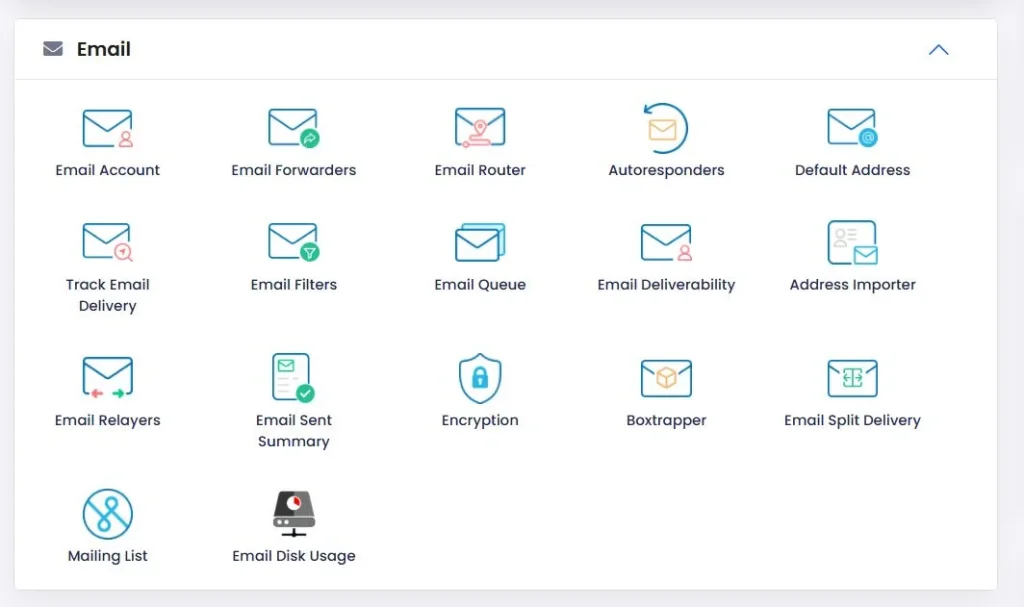Open the Email Deliverability icon
This screenshot has width=1024, height=607.
click(x=665, y=242)
